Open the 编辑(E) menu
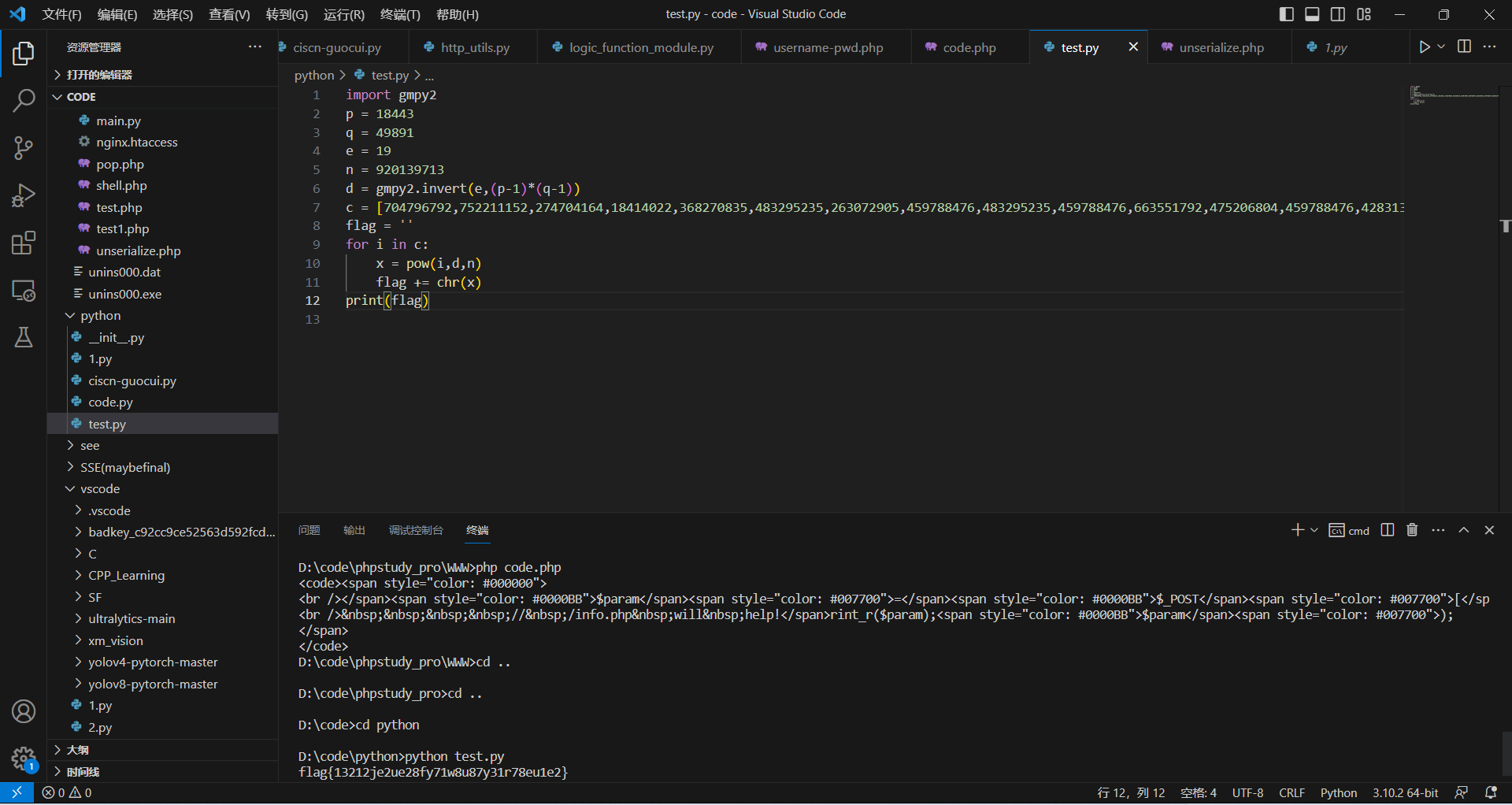1512x805 pixels. click(117, 14)
